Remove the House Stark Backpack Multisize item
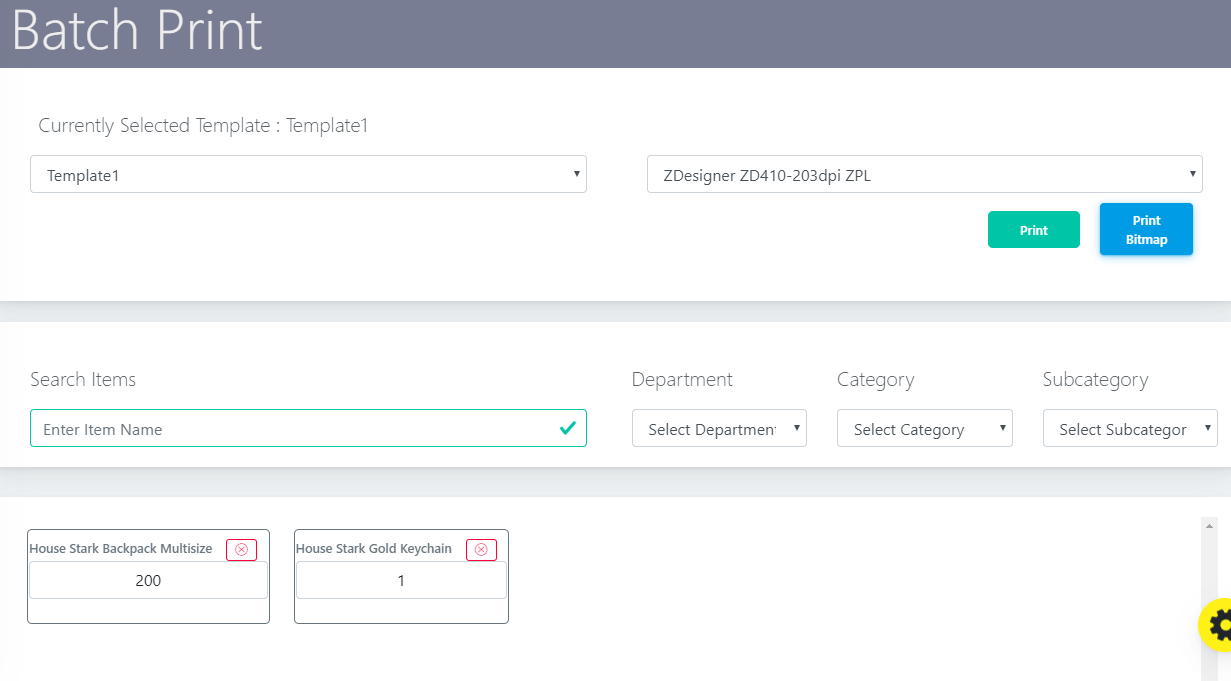Image resolution: width=1231 pixels, height=681 pixels. click(x=241, y=549)
